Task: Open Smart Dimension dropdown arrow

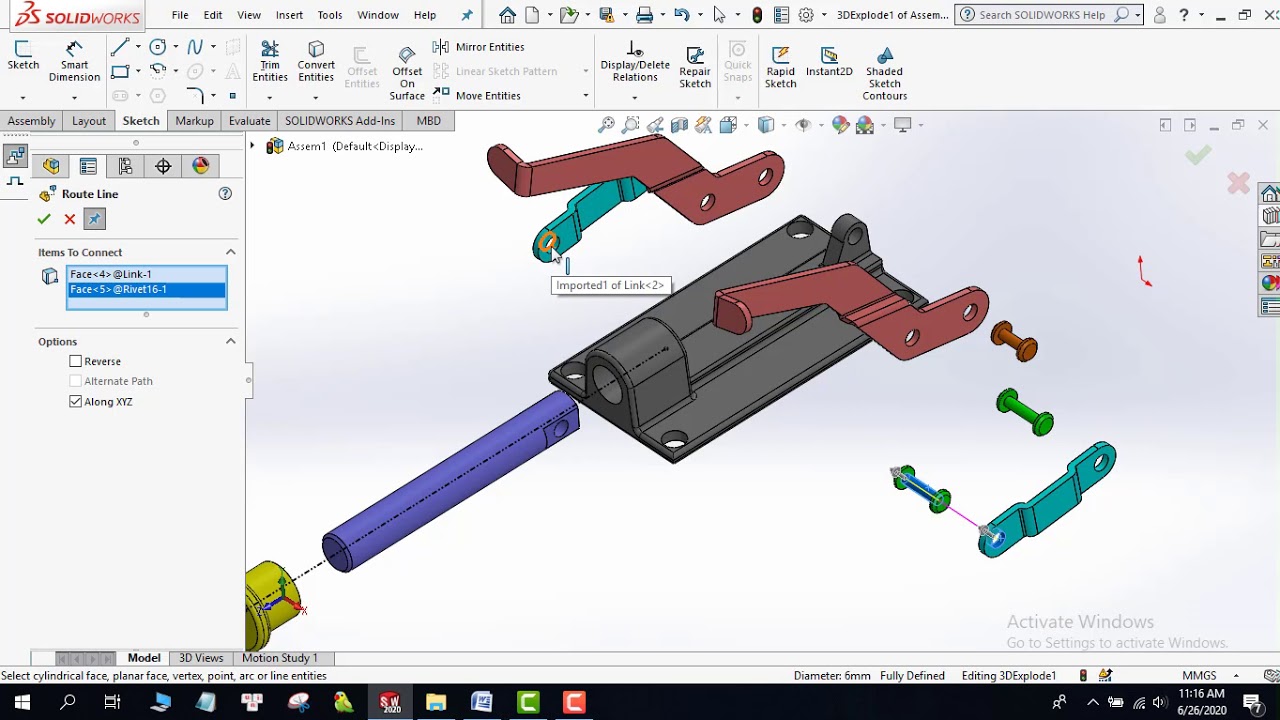Action: point(74,97)
